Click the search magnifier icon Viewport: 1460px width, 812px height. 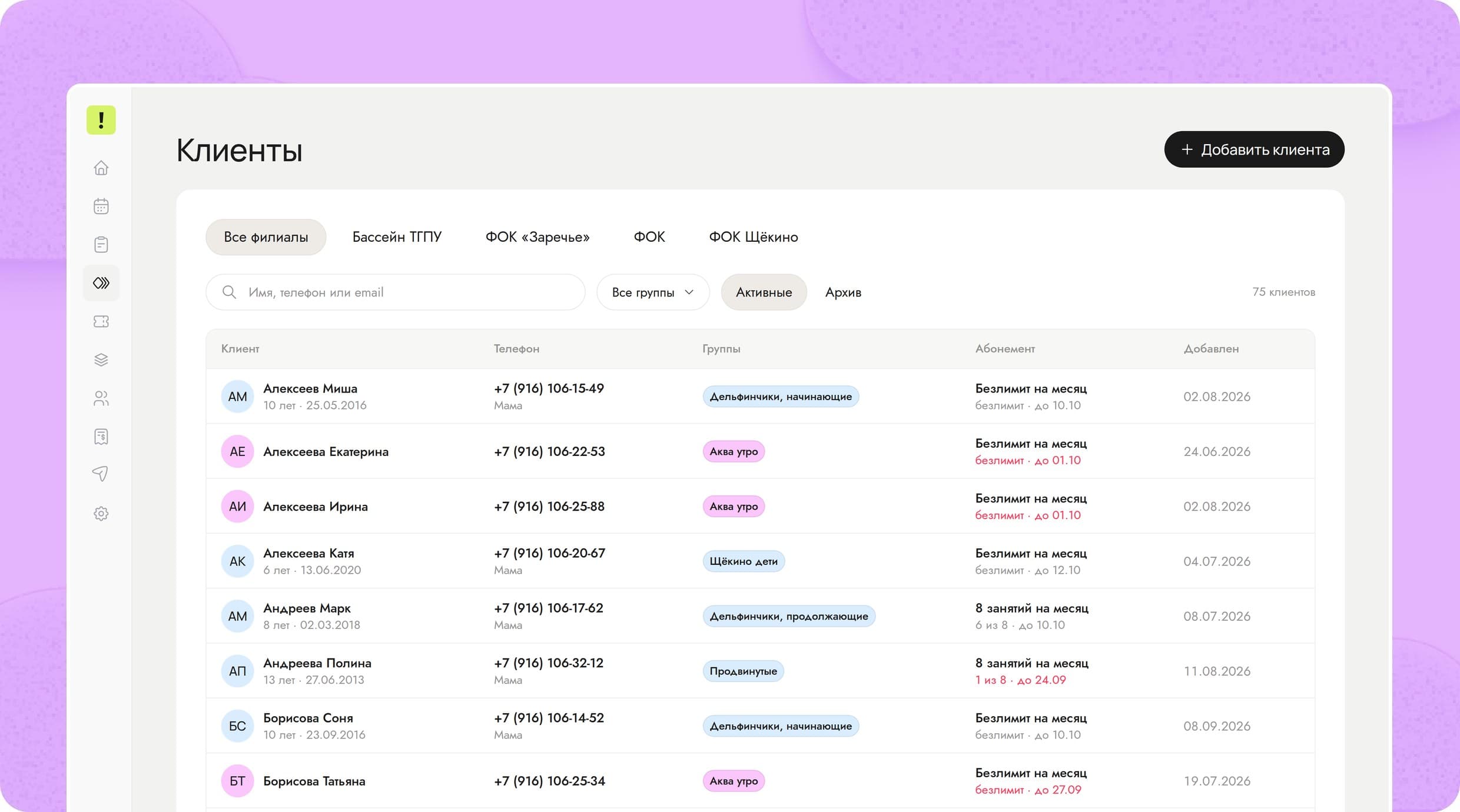(x=229, y=292)
